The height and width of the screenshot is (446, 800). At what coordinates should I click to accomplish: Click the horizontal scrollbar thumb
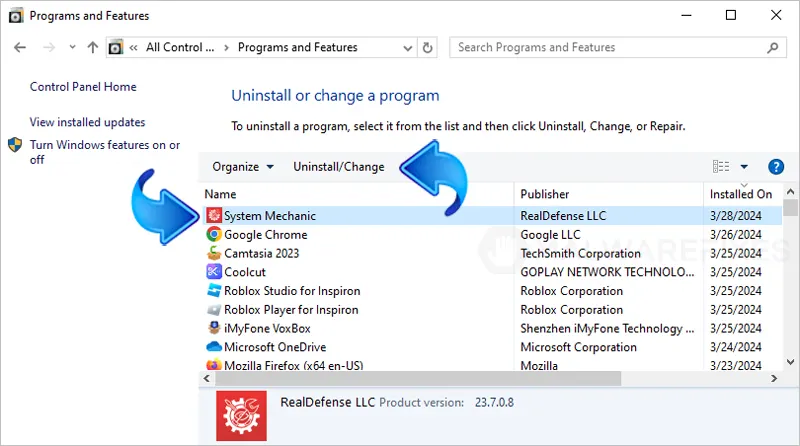point(418,379)
